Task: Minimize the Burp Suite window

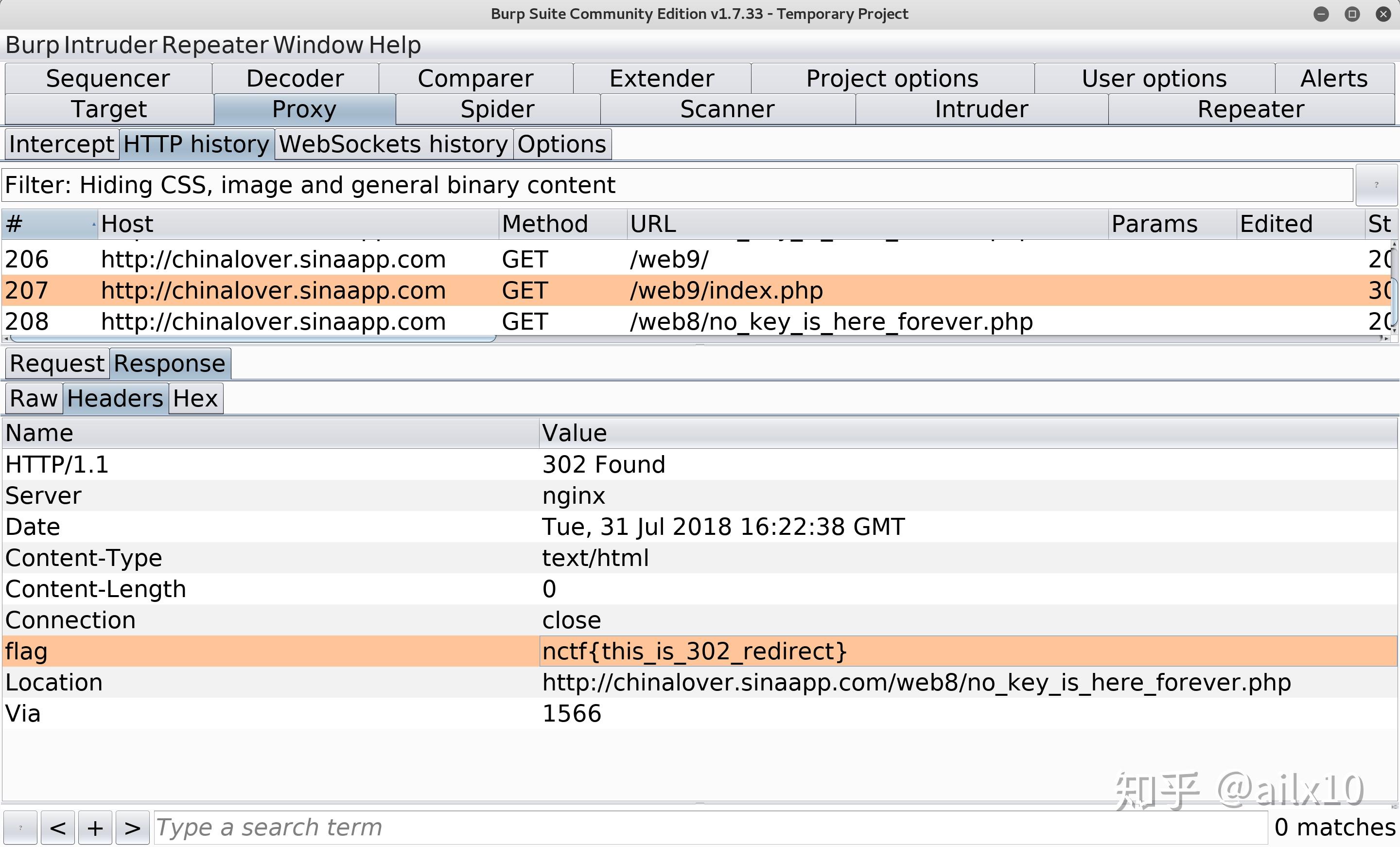Action: pyautogui.click(x=1321, y=14)
